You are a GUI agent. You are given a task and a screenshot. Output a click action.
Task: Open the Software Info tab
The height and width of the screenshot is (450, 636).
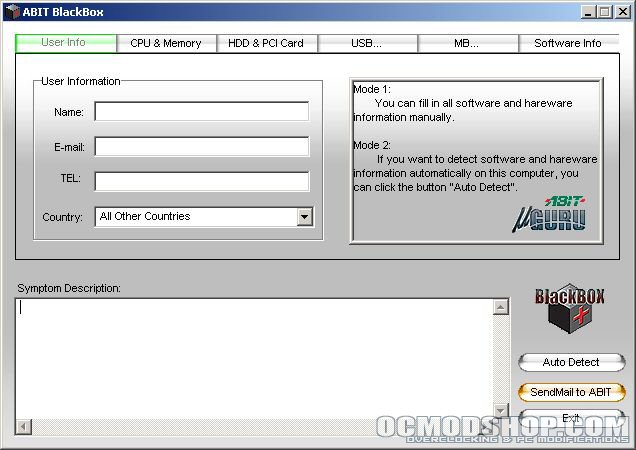(569, 43)
